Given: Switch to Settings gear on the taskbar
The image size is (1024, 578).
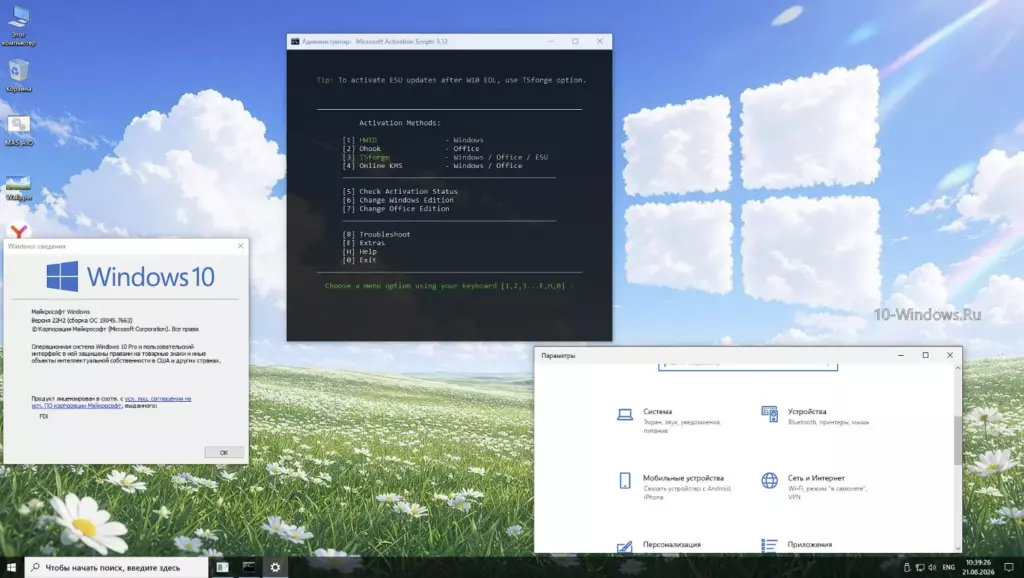Looking at the screenshot, I should (x=275, y=567).
